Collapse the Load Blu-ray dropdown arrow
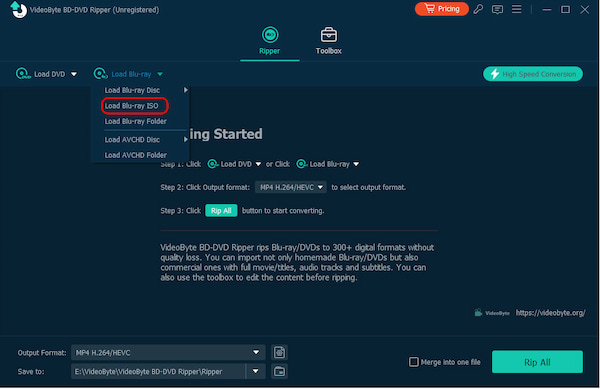The image size is (600, 389). tap(160, 74)
